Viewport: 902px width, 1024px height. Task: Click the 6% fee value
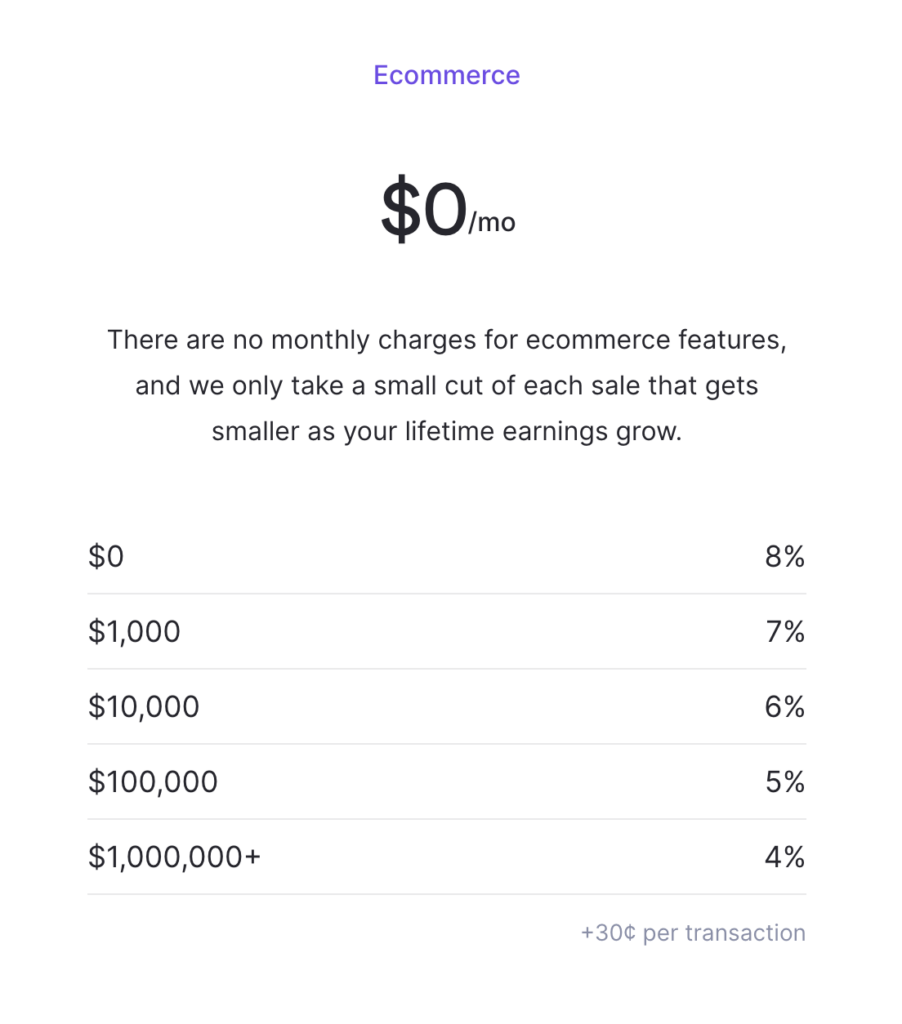point(785,707)
